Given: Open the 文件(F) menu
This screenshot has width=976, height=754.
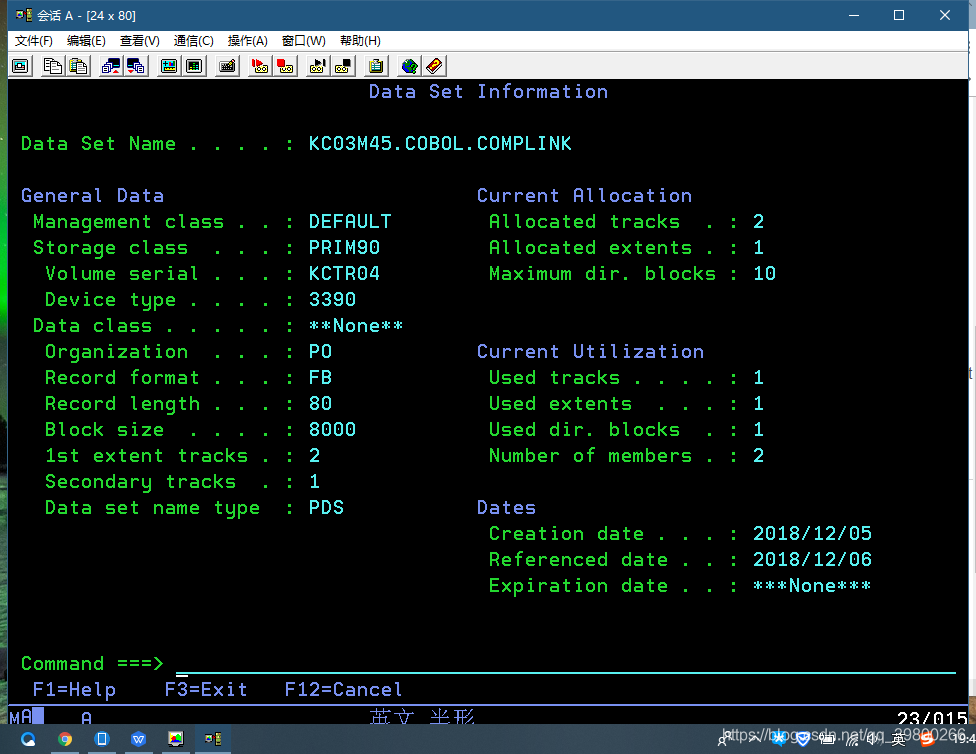Looking at the screenshot, I should 34,41.
